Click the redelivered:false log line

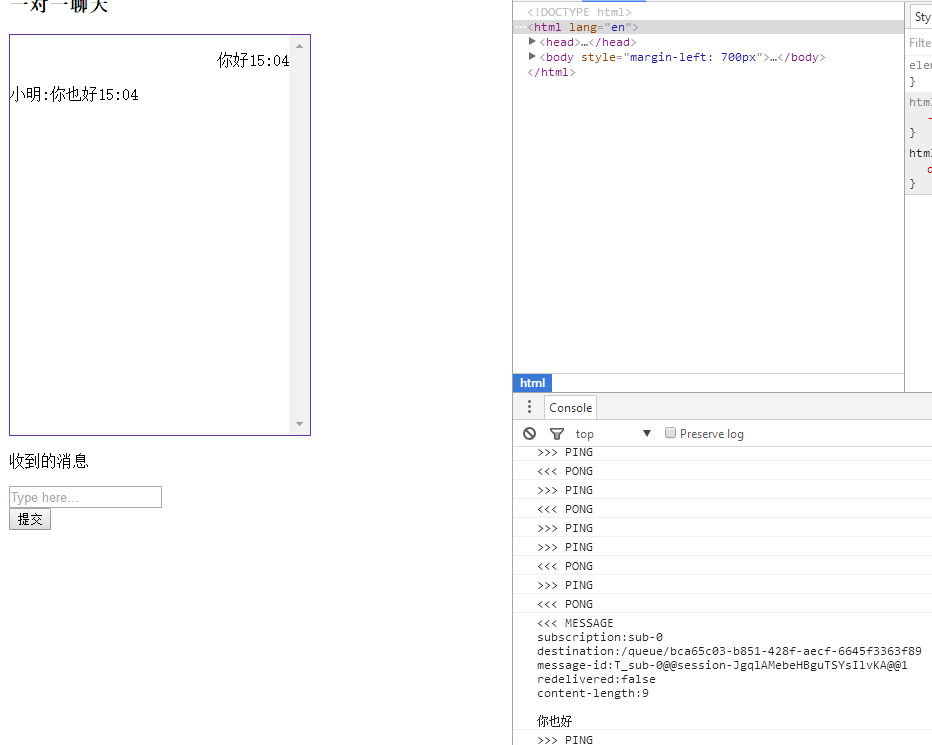tap(596, 679)
